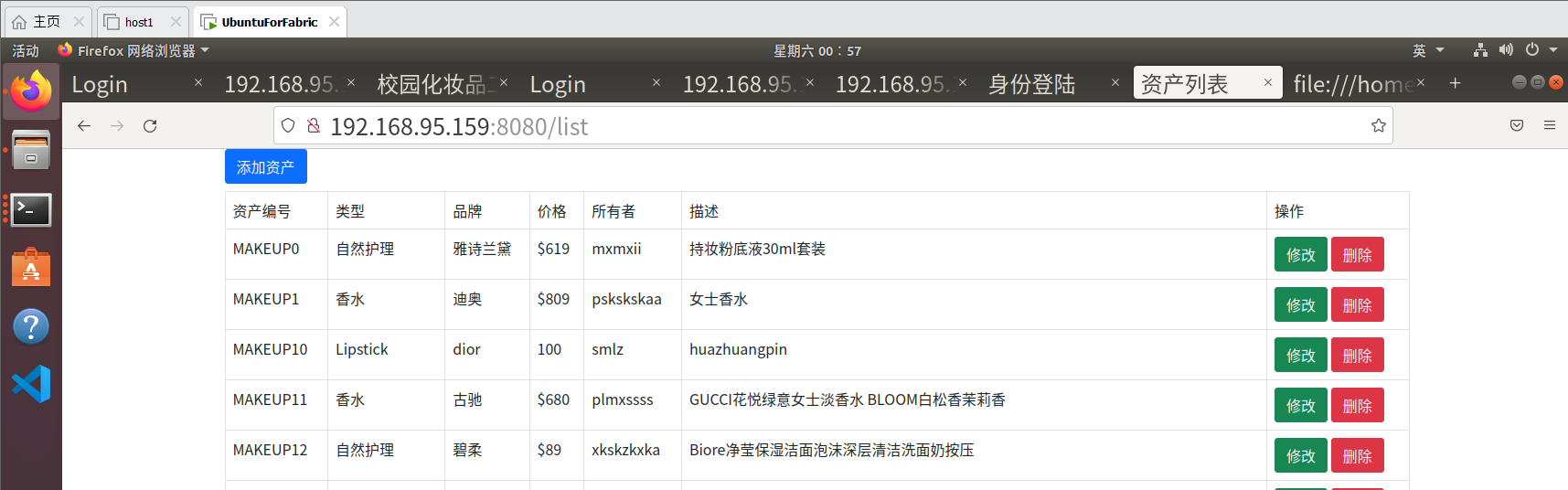Click 修改 for MAKEUP0
The height and width of the screenshot is (490, 1568).
(x=1301, y=254)
